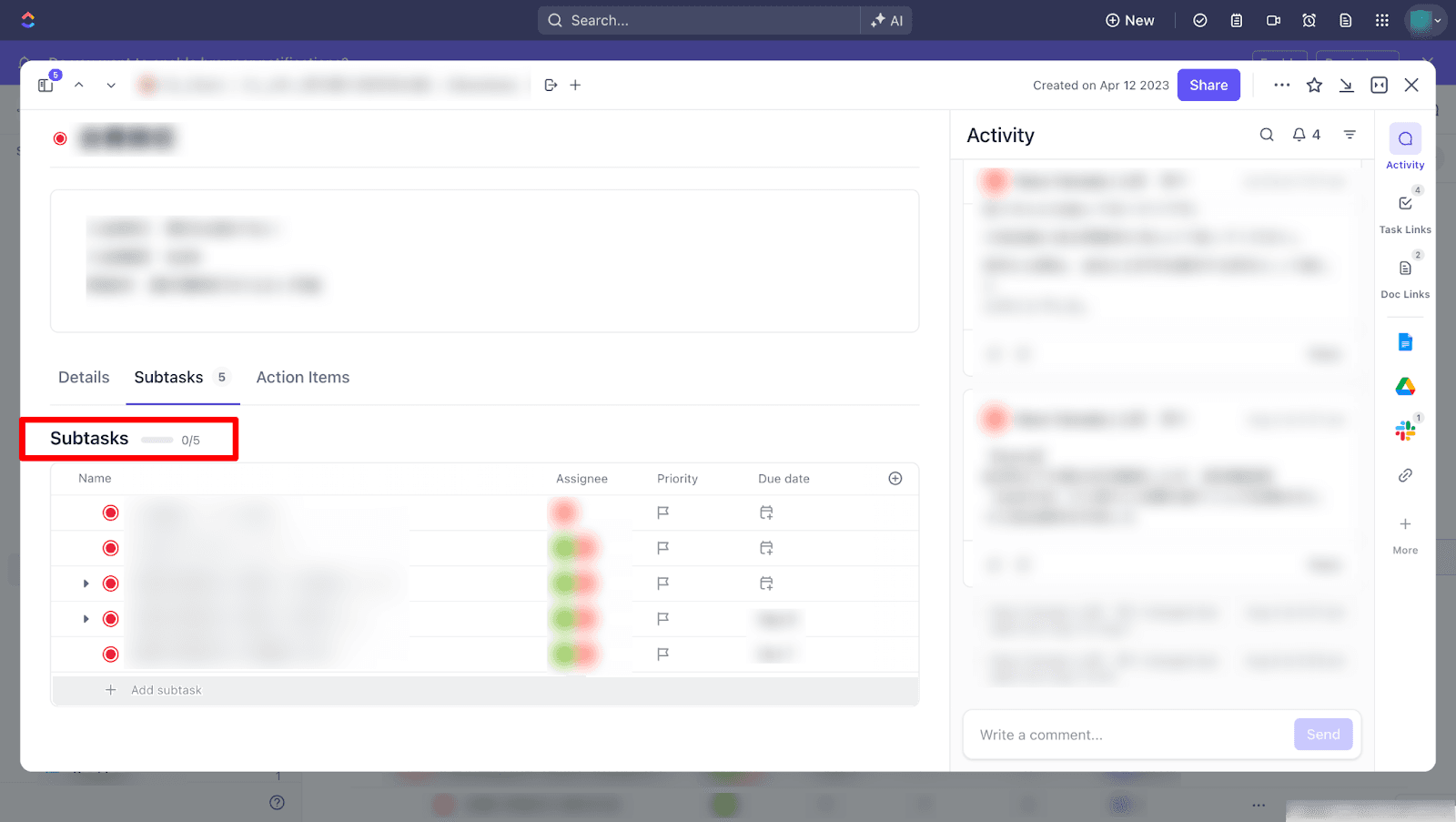Click More plus in right sidebar
The image size is (1456, 822).
(x=1405, y=534)
